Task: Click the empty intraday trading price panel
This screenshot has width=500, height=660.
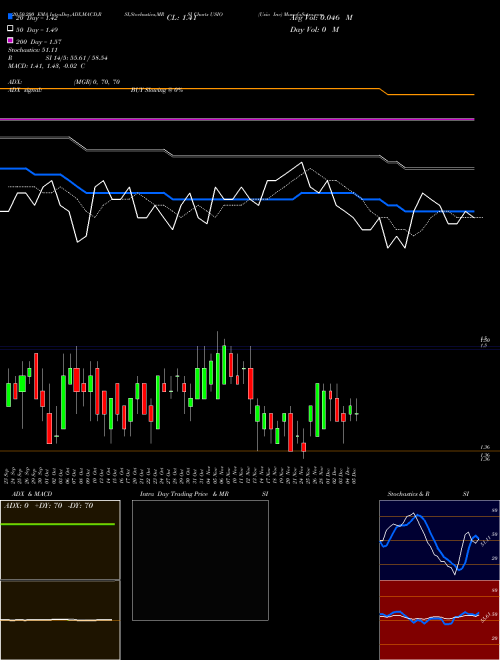Action: click(200, 560)
